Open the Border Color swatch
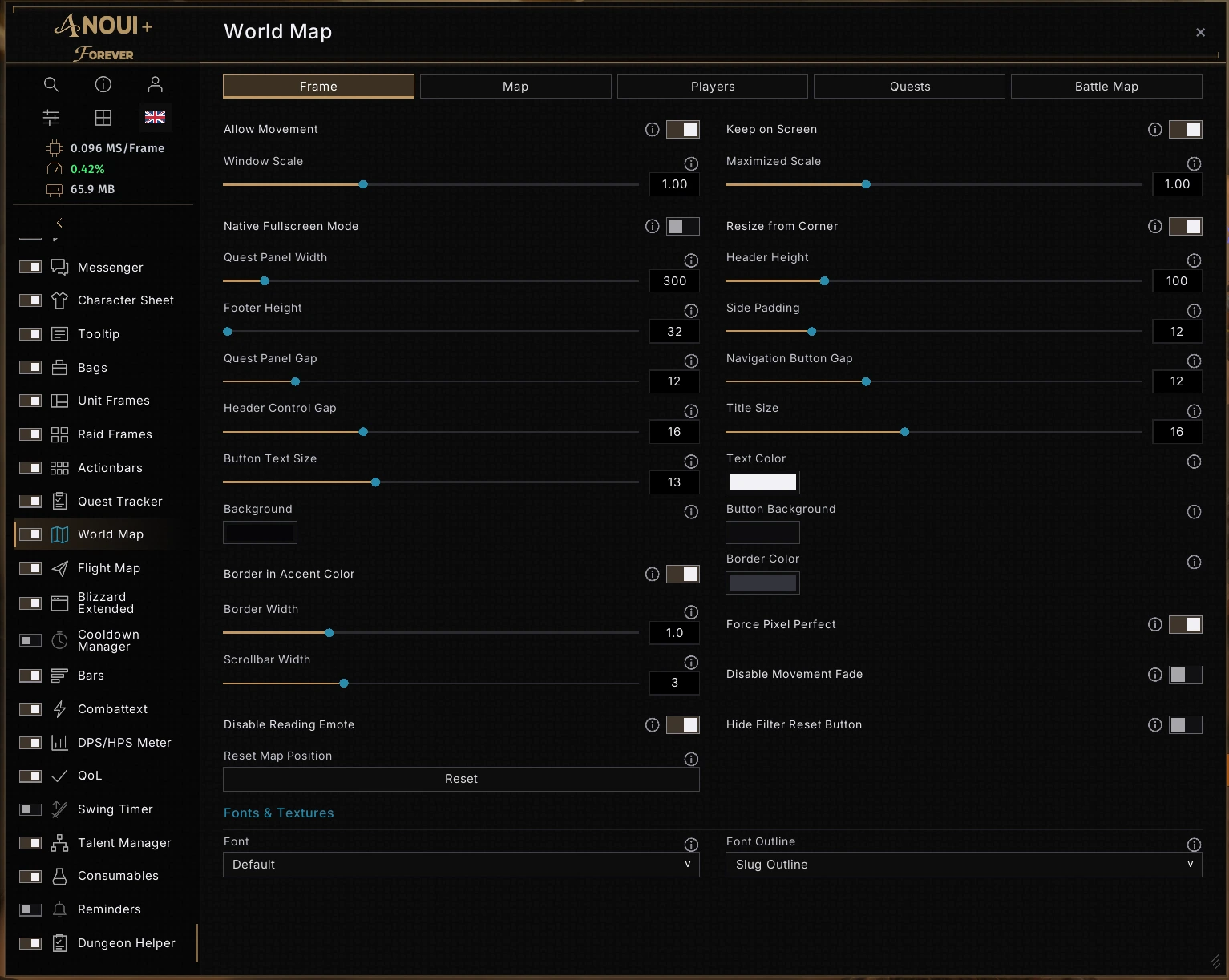 [762, 583]
